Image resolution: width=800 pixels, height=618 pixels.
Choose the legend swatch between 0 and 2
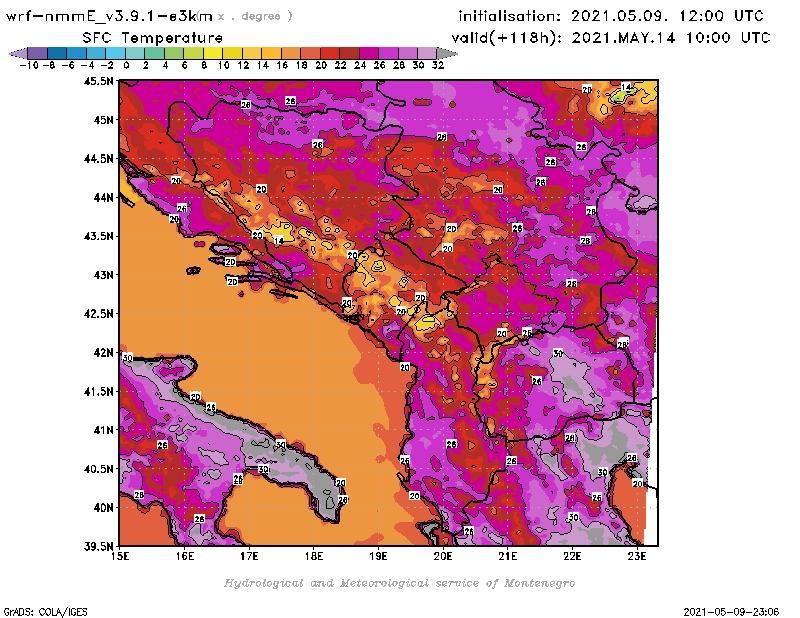(x=135, y=54)
